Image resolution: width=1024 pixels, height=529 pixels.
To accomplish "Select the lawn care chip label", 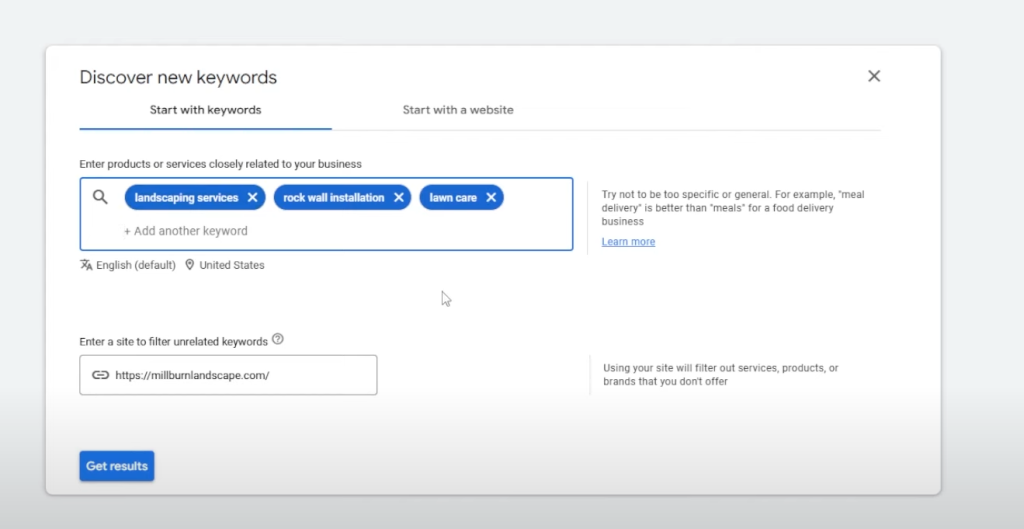I will pos(453,198).
